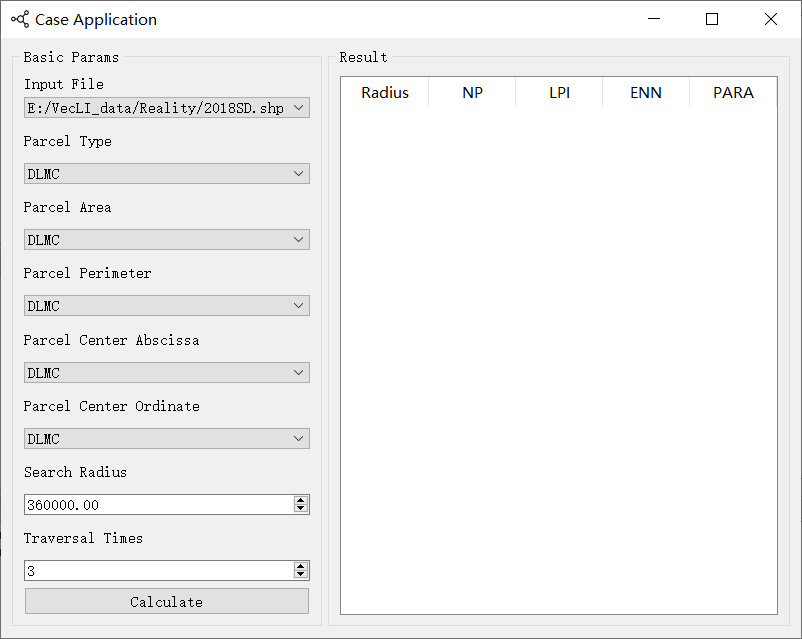Click the Case Application window icon
The width and height of the screenshot is (802, 639).
(19, 19)
